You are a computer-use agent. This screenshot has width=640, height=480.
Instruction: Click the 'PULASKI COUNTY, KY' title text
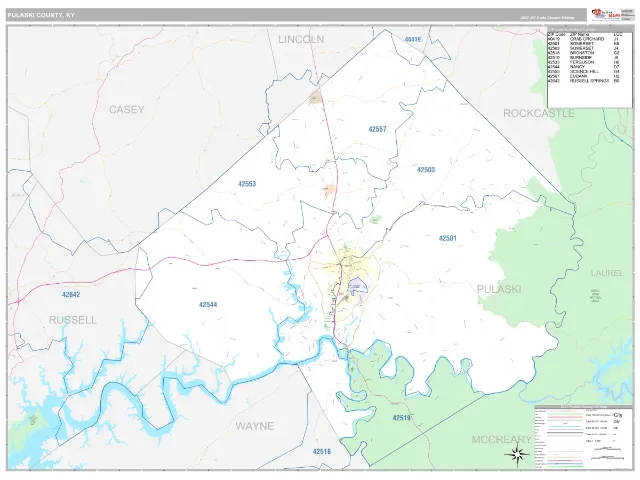tap(41, 15)
